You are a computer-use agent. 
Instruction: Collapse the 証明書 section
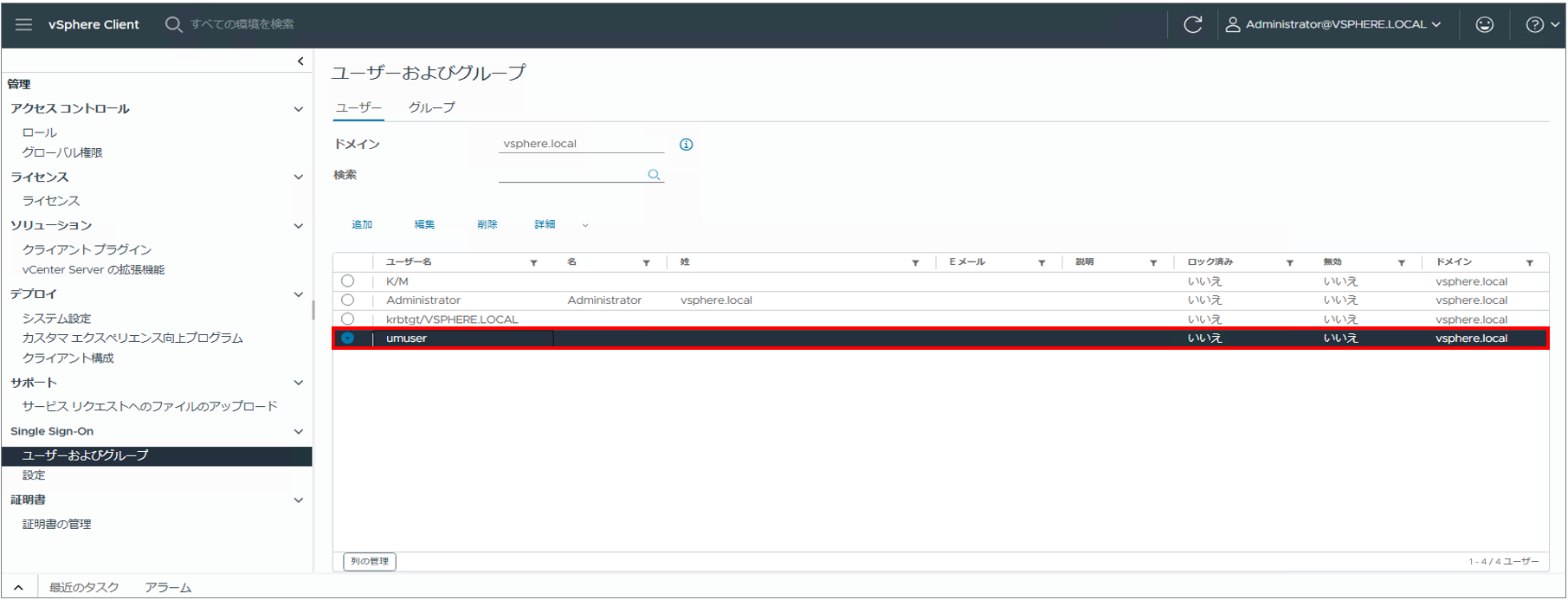tap(299, 500)
